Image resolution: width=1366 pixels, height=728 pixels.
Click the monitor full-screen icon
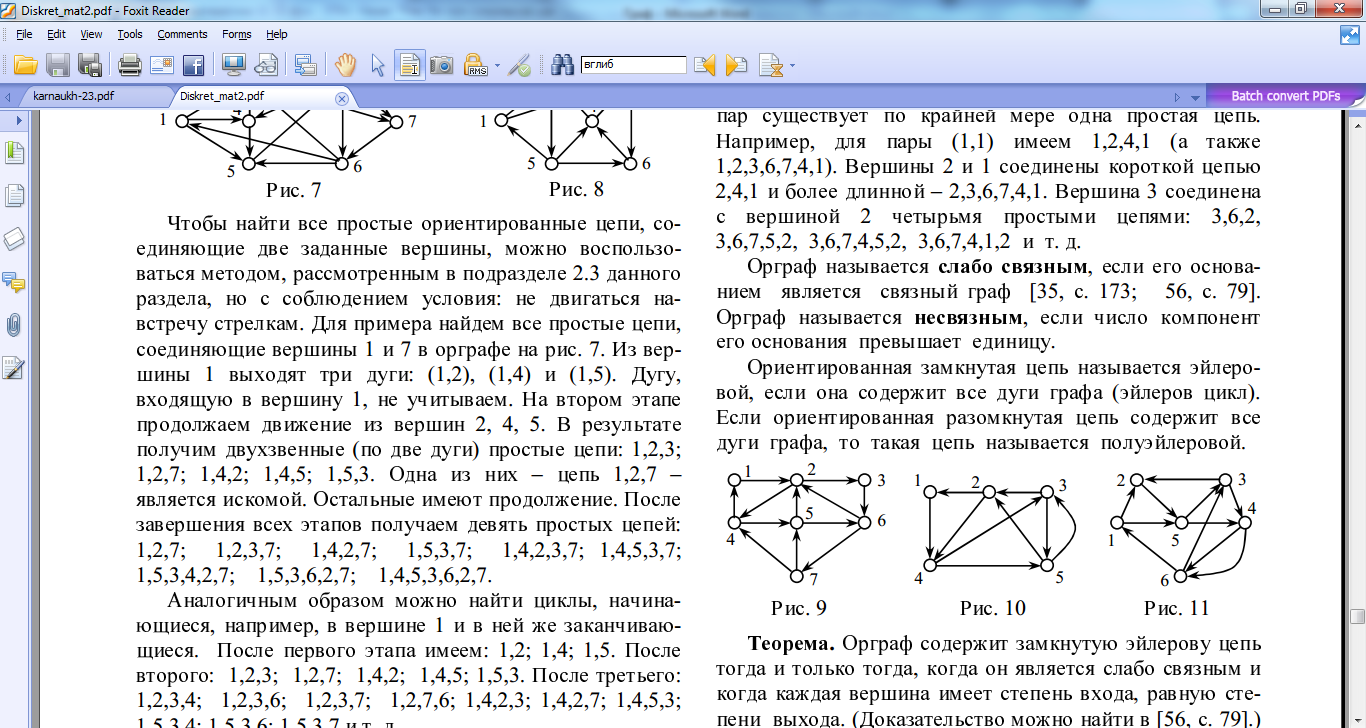point(234,66)
